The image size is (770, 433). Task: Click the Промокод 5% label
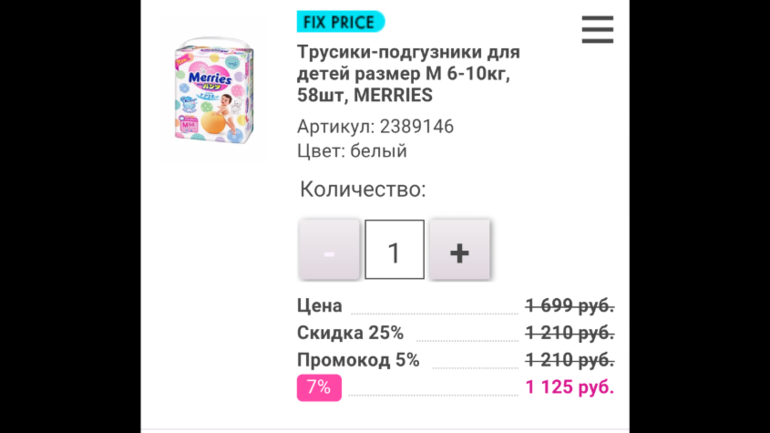[x=358, y=360]
